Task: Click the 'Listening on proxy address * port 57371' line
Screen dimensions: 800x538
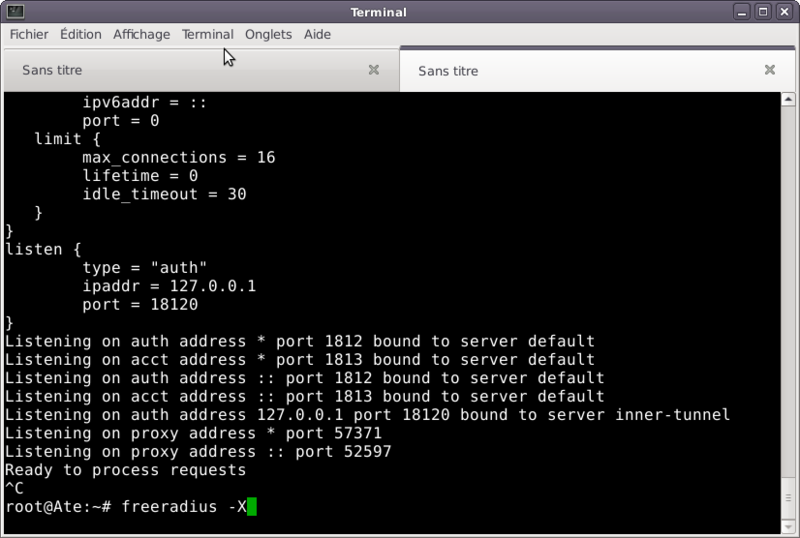Action: (x=193, y=433)
